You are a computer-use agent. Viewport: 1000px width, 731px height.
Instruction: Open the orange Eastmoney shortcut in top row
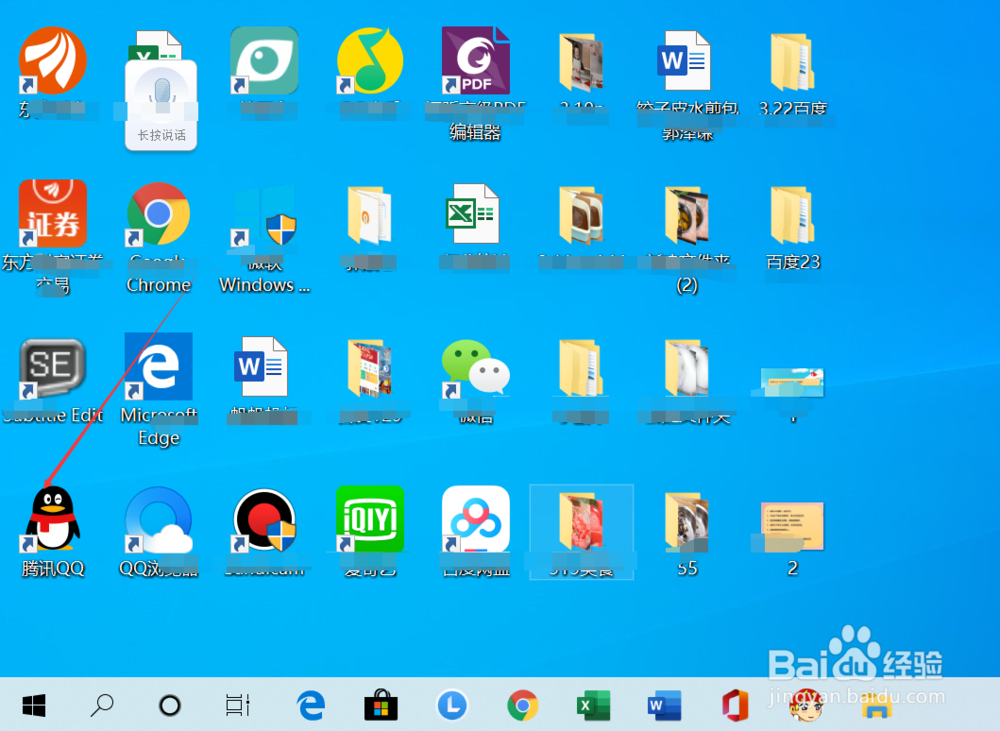point(52,60)
